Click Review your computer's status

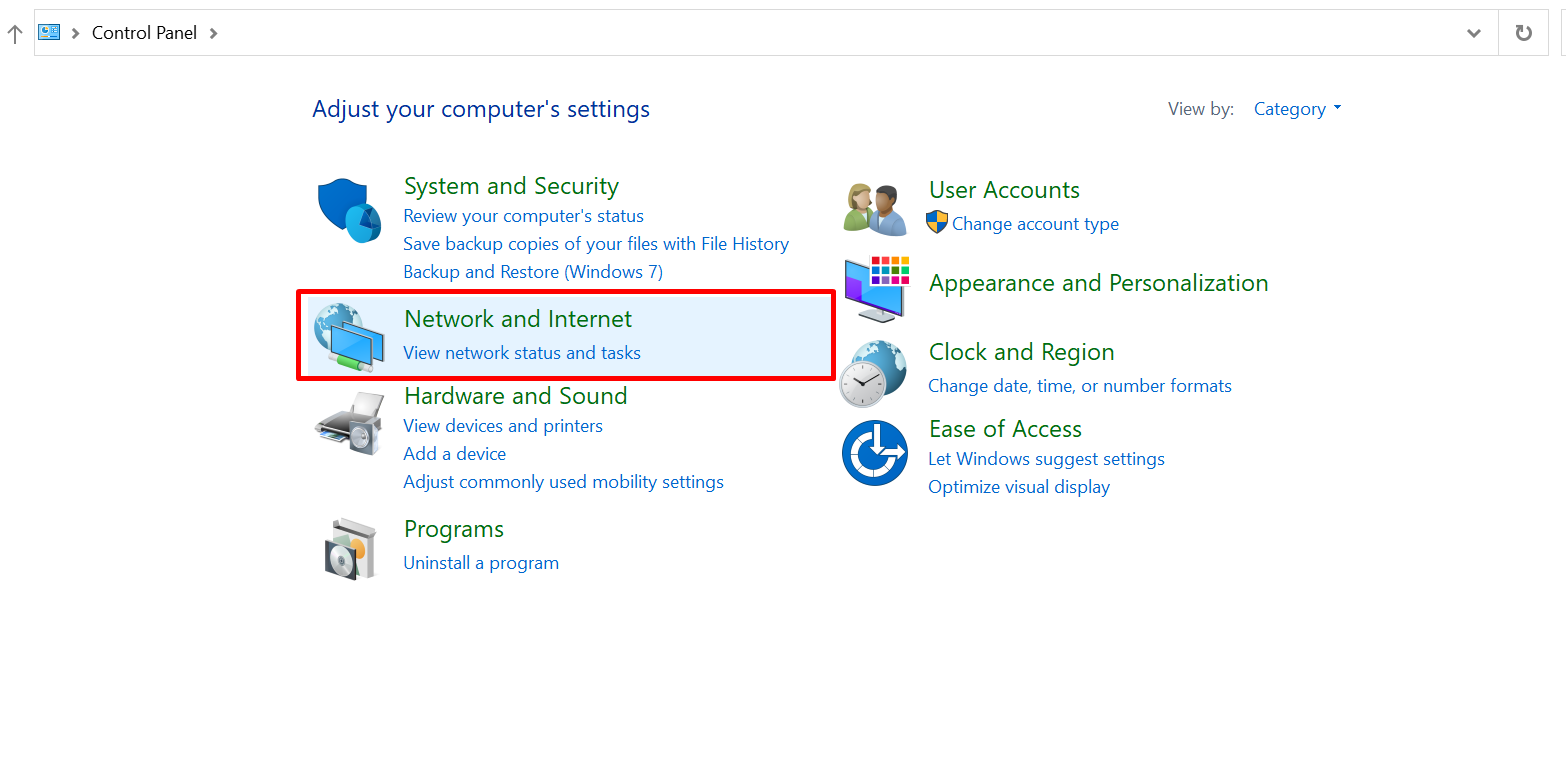point(523,216)
